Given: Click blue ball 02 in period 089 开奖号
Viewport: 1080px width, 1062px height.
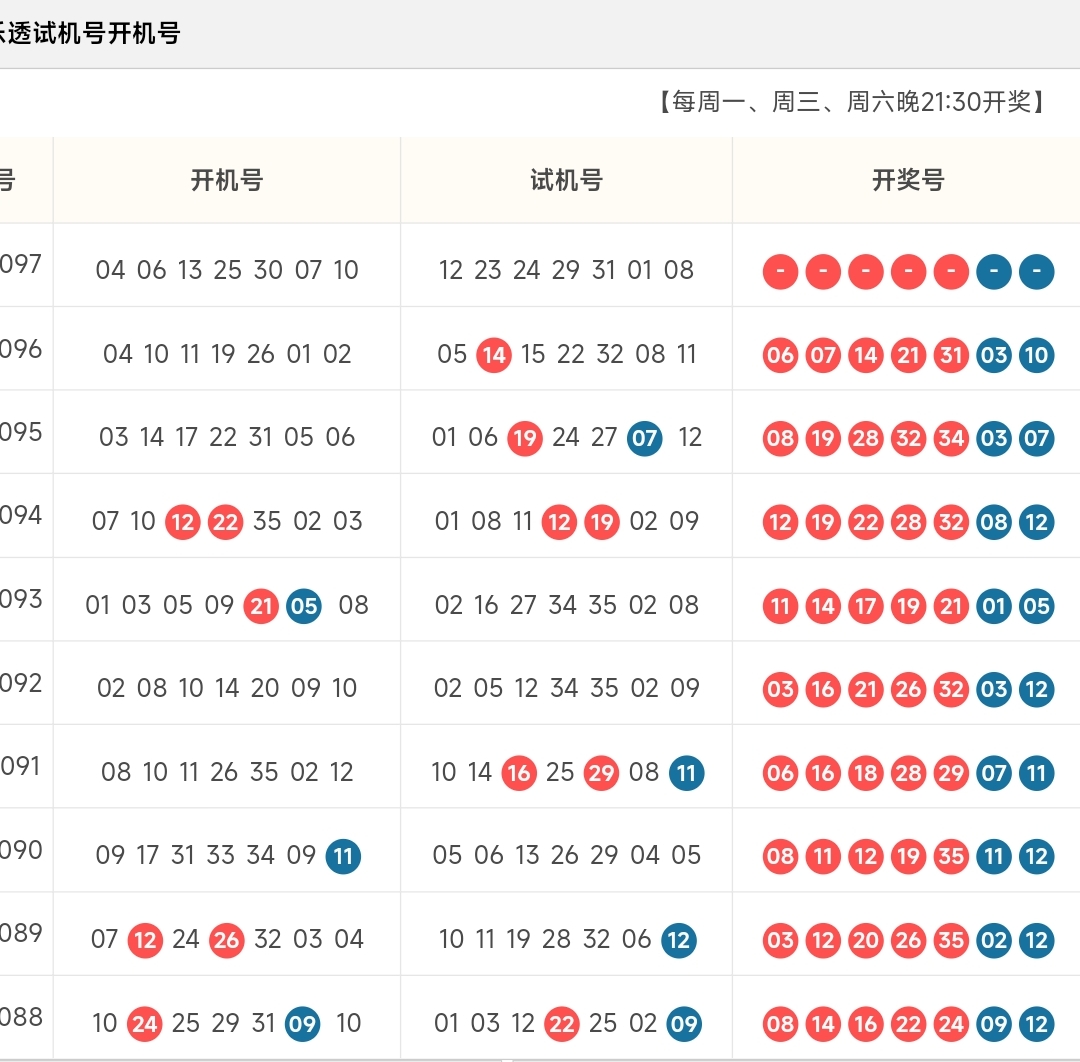Looking at the screenshot, I should pos(994,940).
